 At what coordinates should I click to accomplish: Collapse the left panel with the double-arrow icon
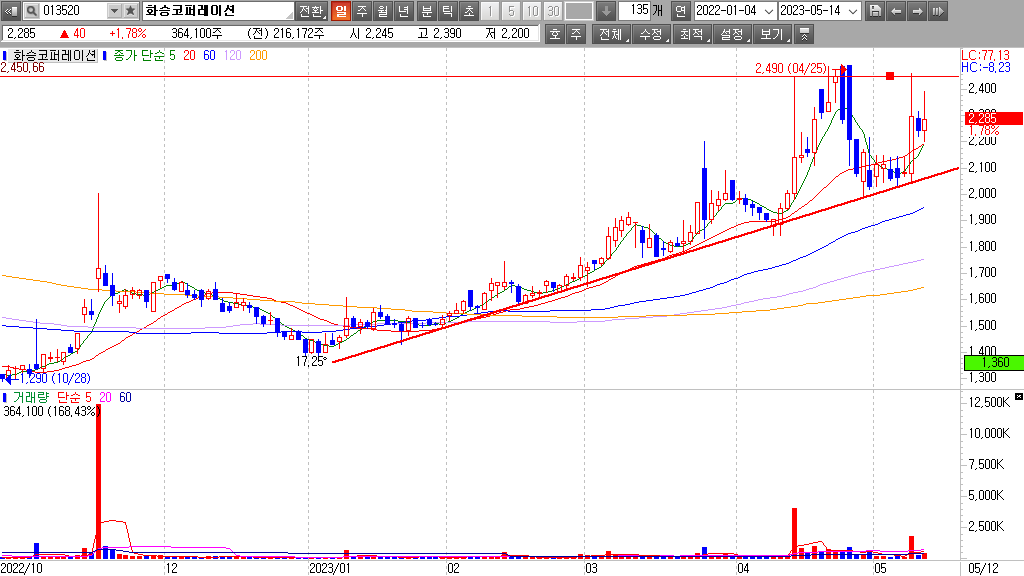(11, 11)
